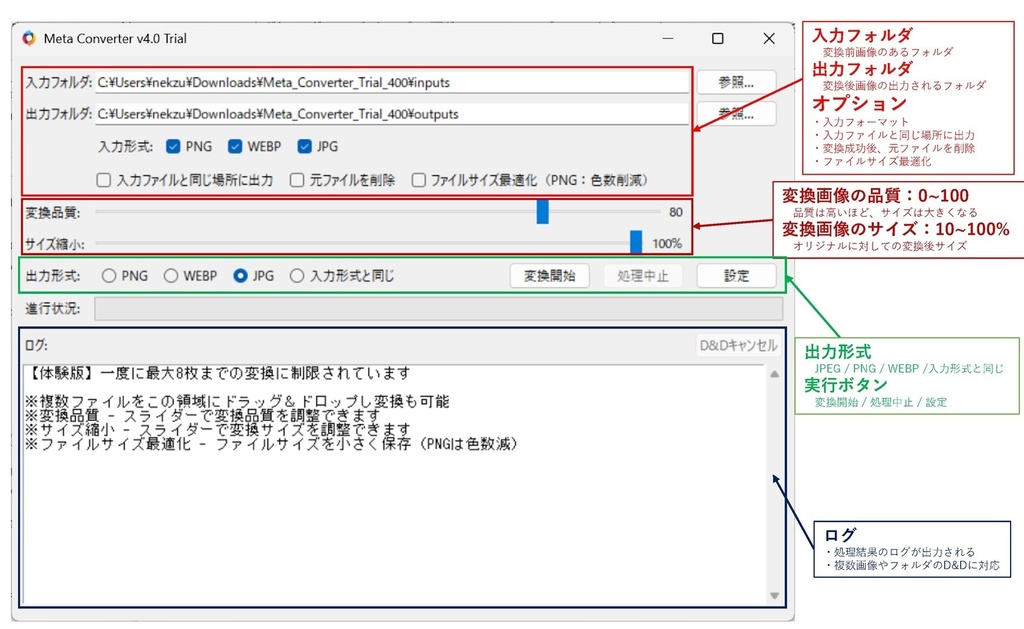Uncheck the PNG input format checkbox
Screen dimensions: 1024x629
point(173,146)
